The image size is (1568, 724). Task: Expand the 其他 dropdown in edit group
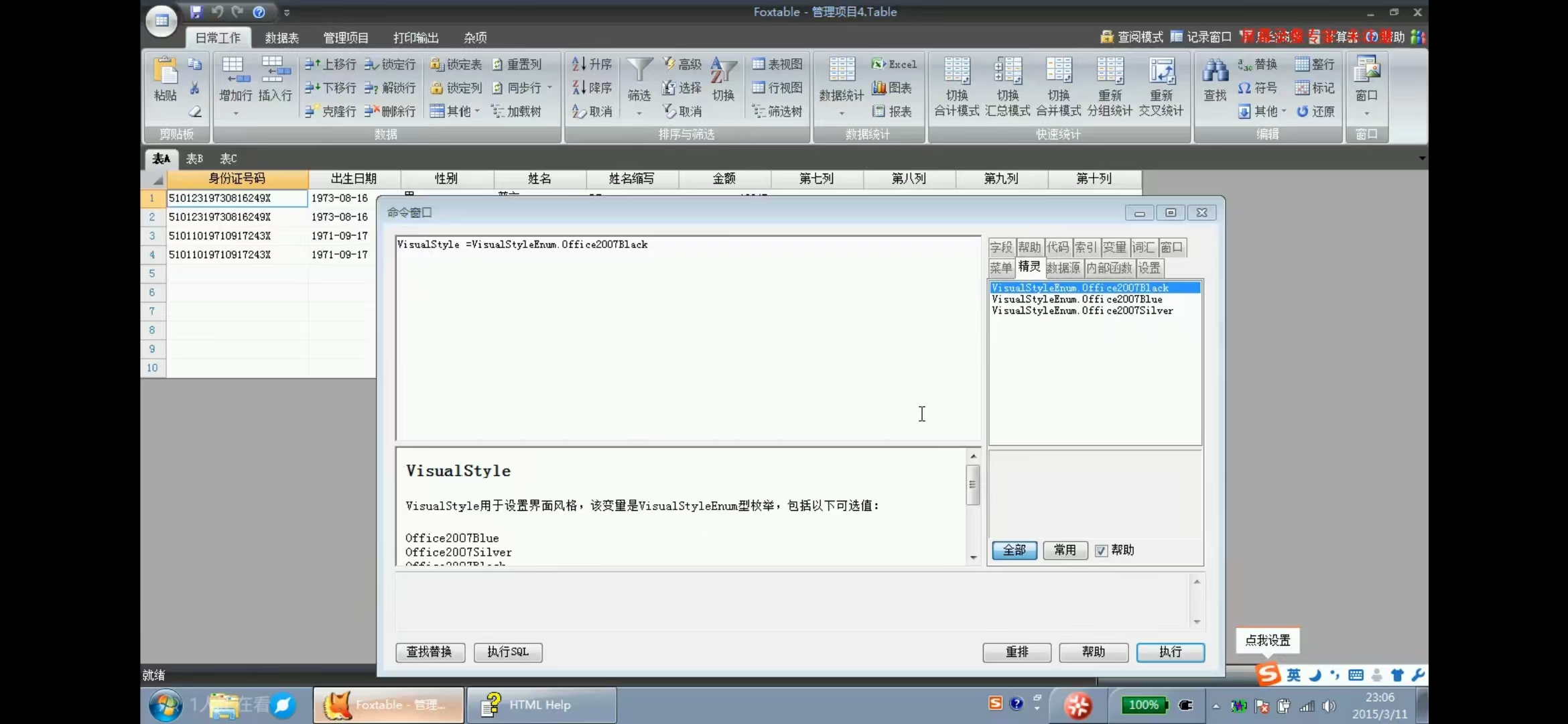pyautogui.click(x=1283, y=111)
